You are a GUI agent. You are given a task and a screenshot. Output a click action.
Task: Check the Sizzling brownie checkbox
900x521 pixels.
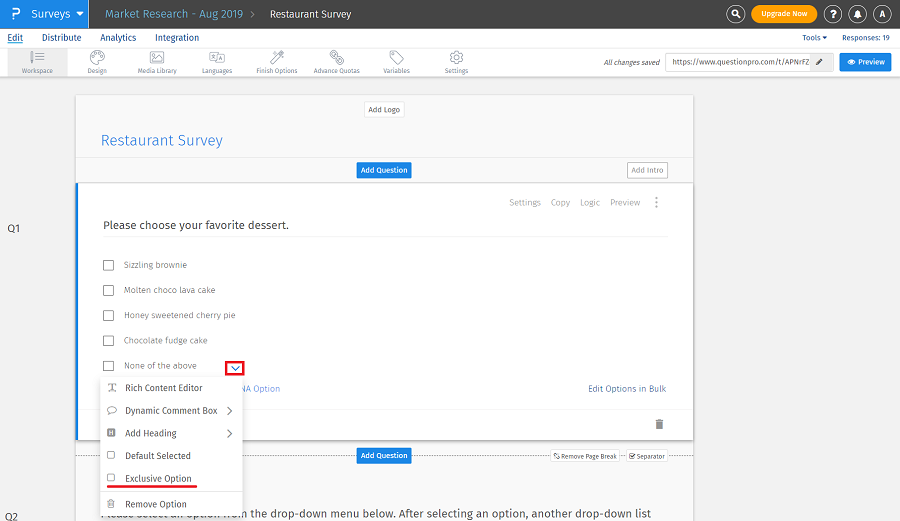point(108,265)
